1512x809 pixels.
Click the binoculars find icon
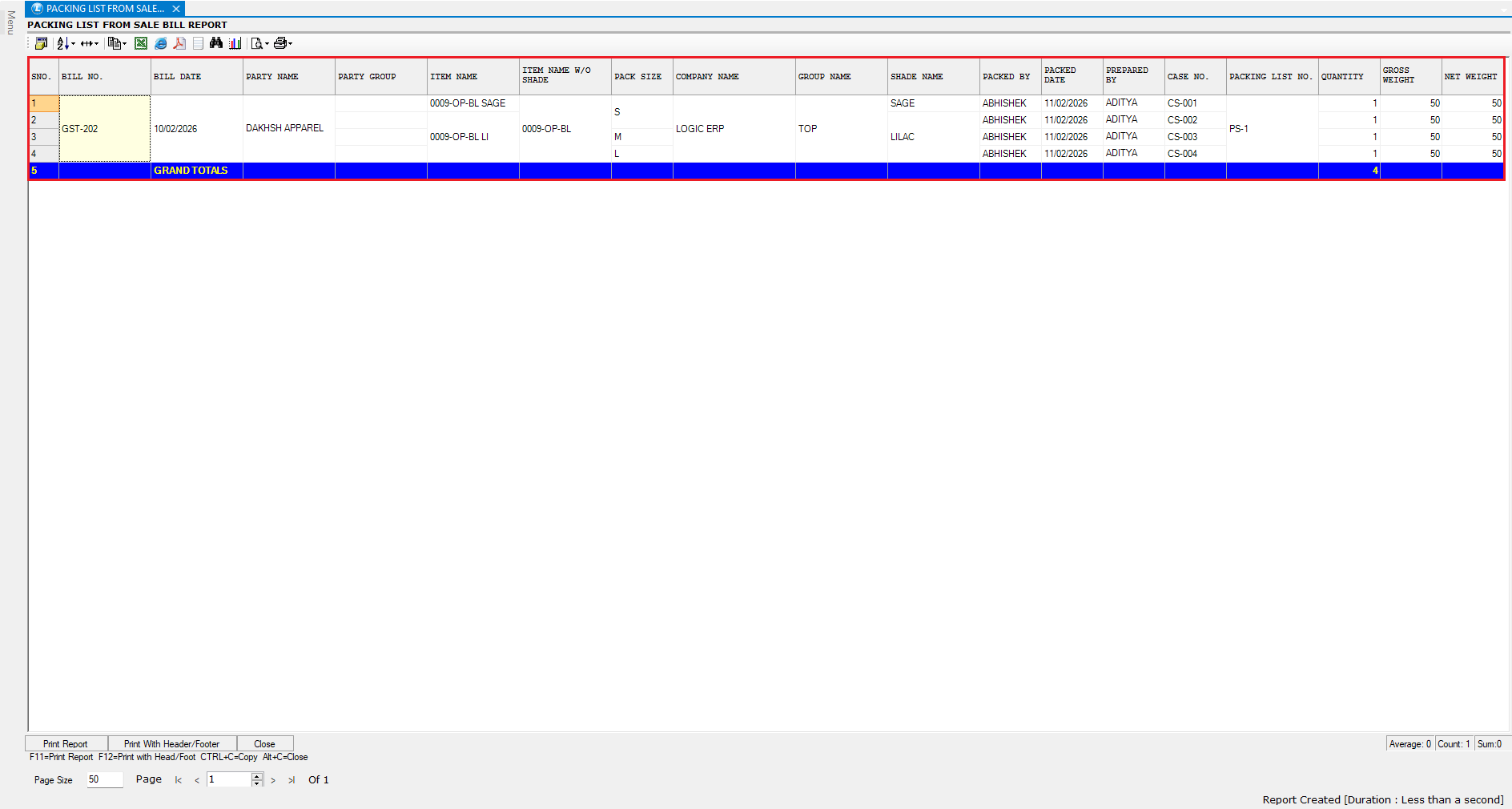[x=215, y=43]
